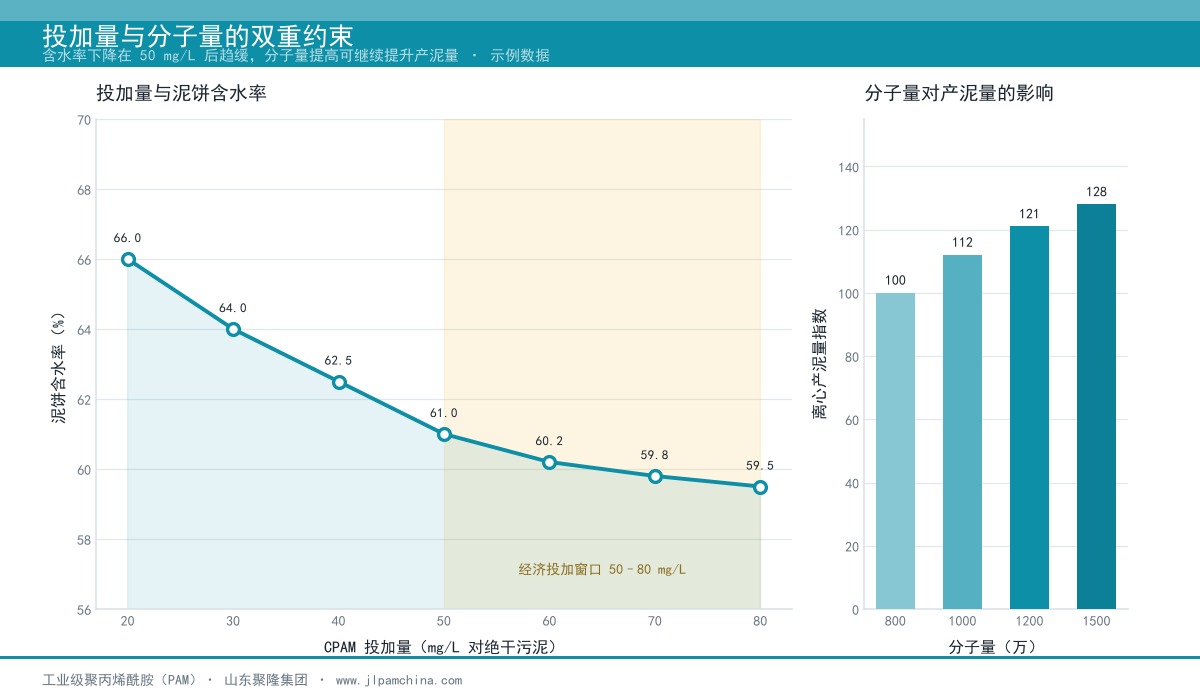The width and height of the screenshot is (1200, 700).
Task: Click the line chart x-axis tick 40
Action: click(x=339, y=621)
